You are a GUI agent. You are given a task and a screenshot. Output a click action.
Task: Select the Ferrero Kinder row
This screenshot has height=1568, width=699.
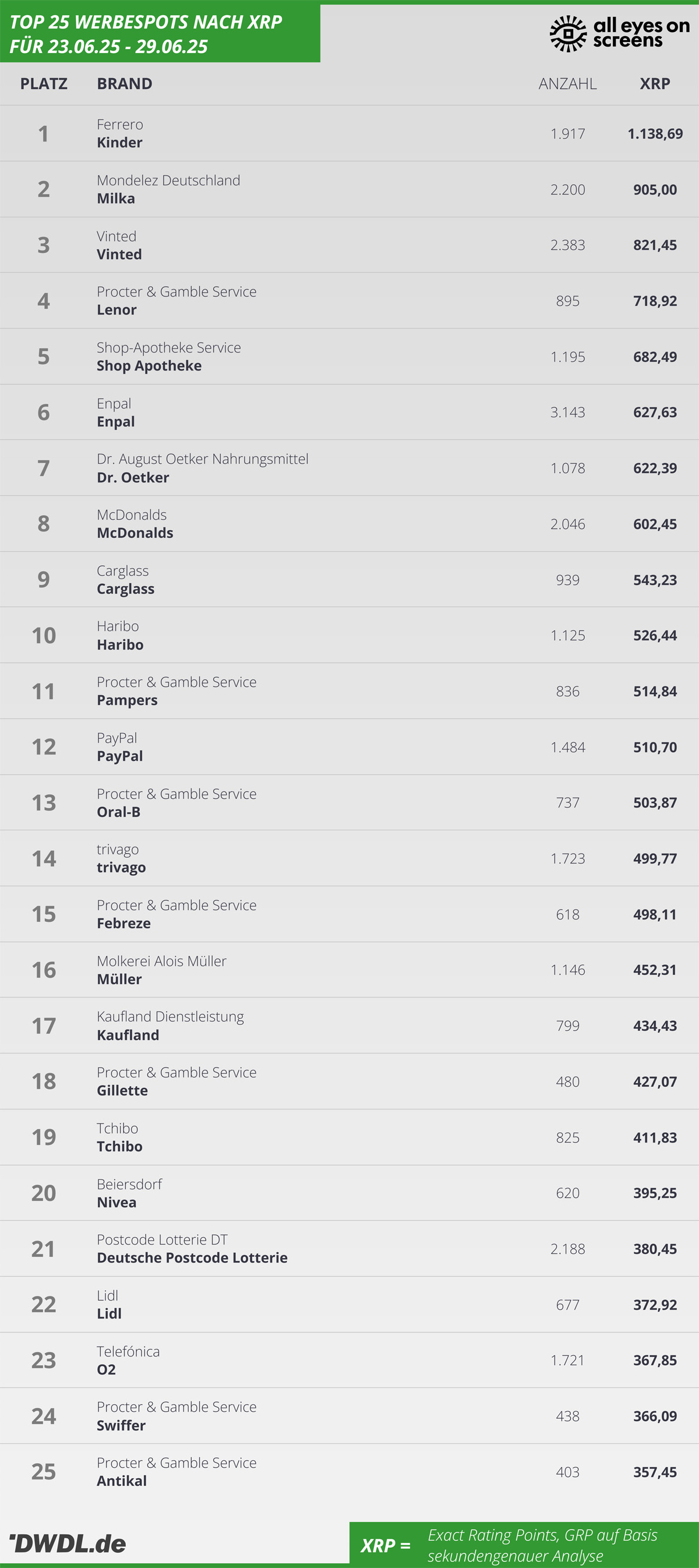[x=349, y=133]
